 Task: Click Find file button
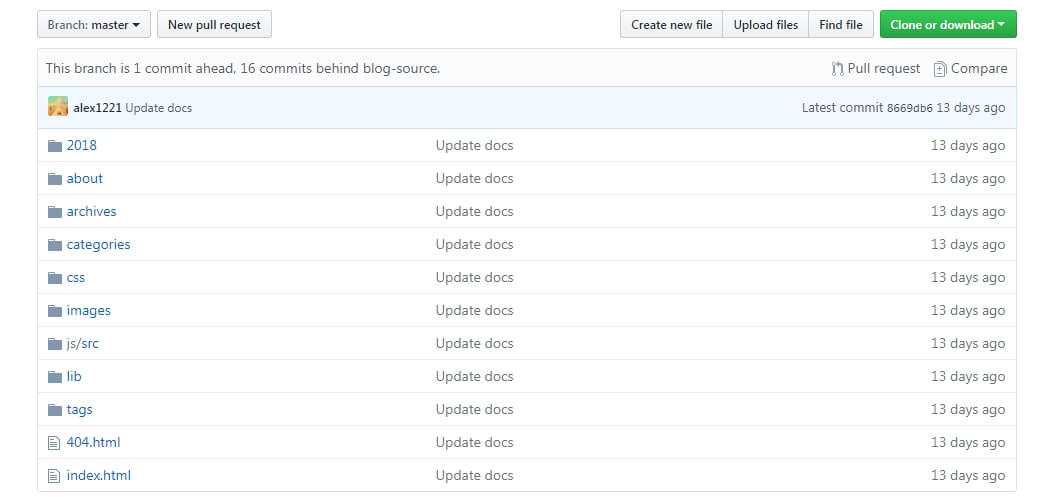(840, 25)
